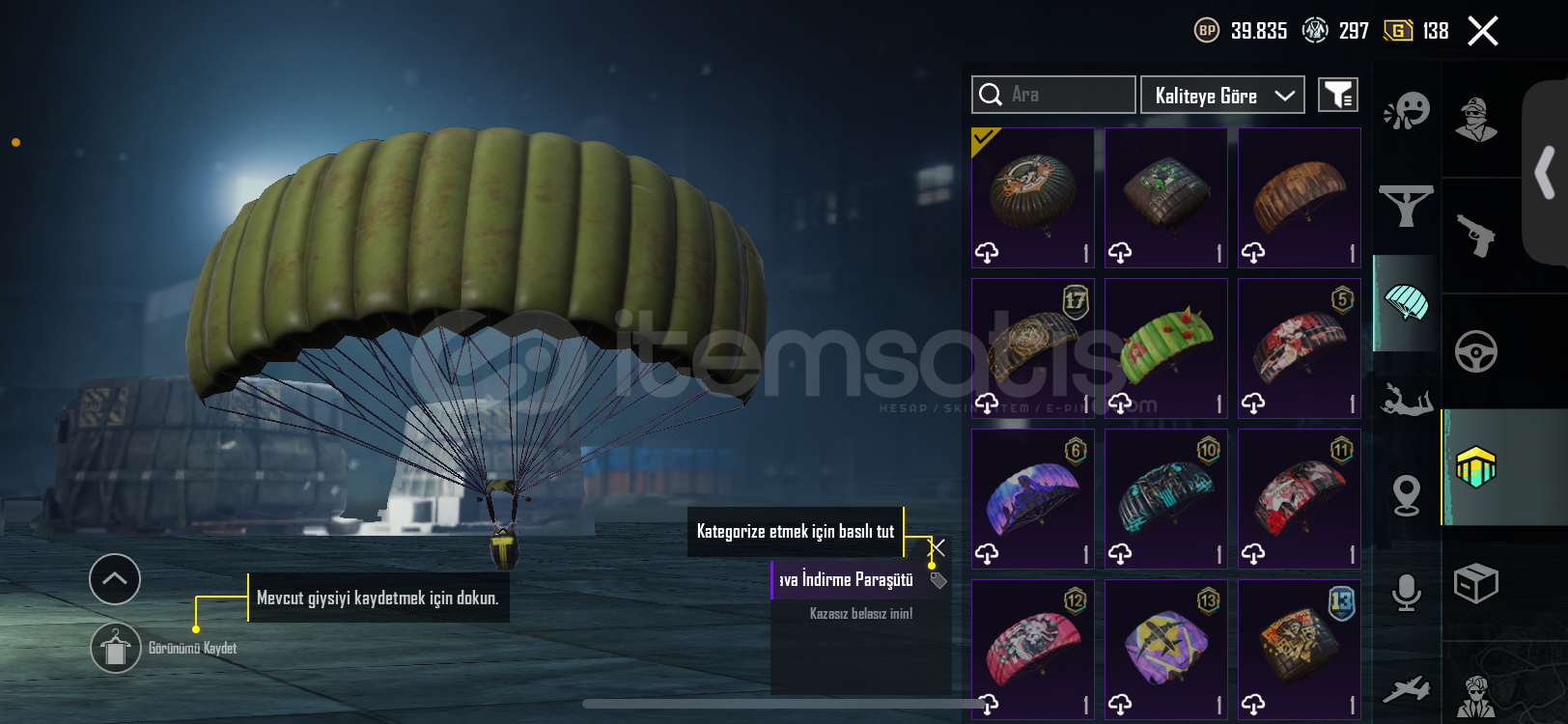Choose the level 17 golden parachute

1033,348
